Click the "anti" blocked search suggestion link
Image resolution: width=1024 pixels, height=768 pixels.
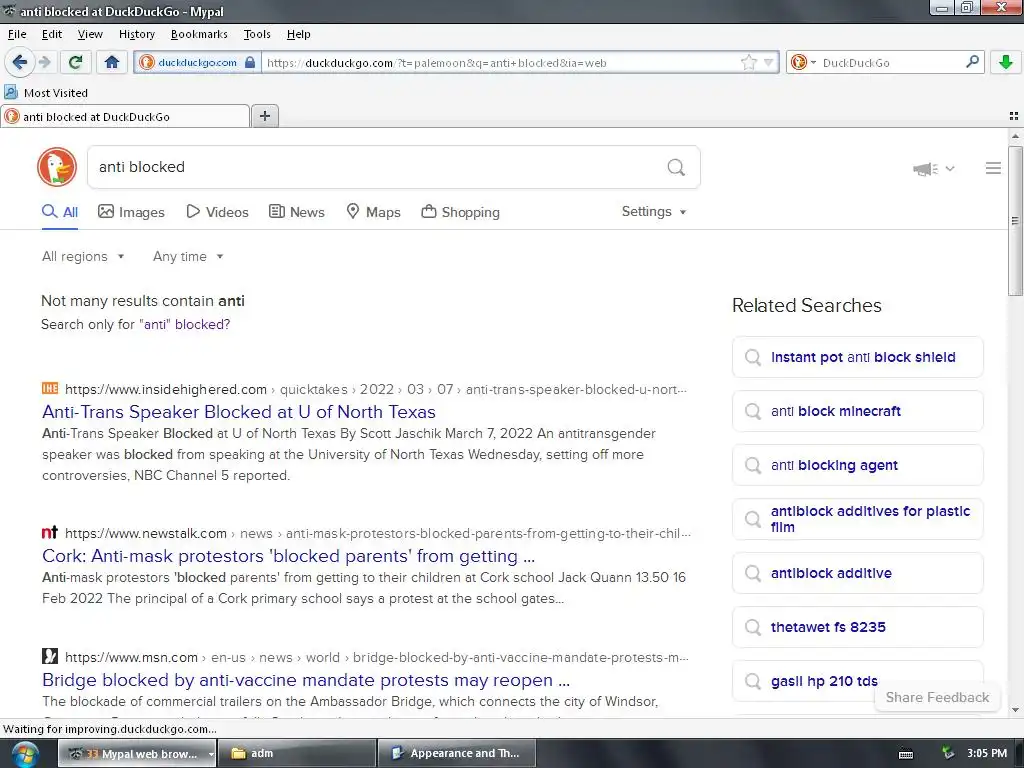(x=185, y=325)
